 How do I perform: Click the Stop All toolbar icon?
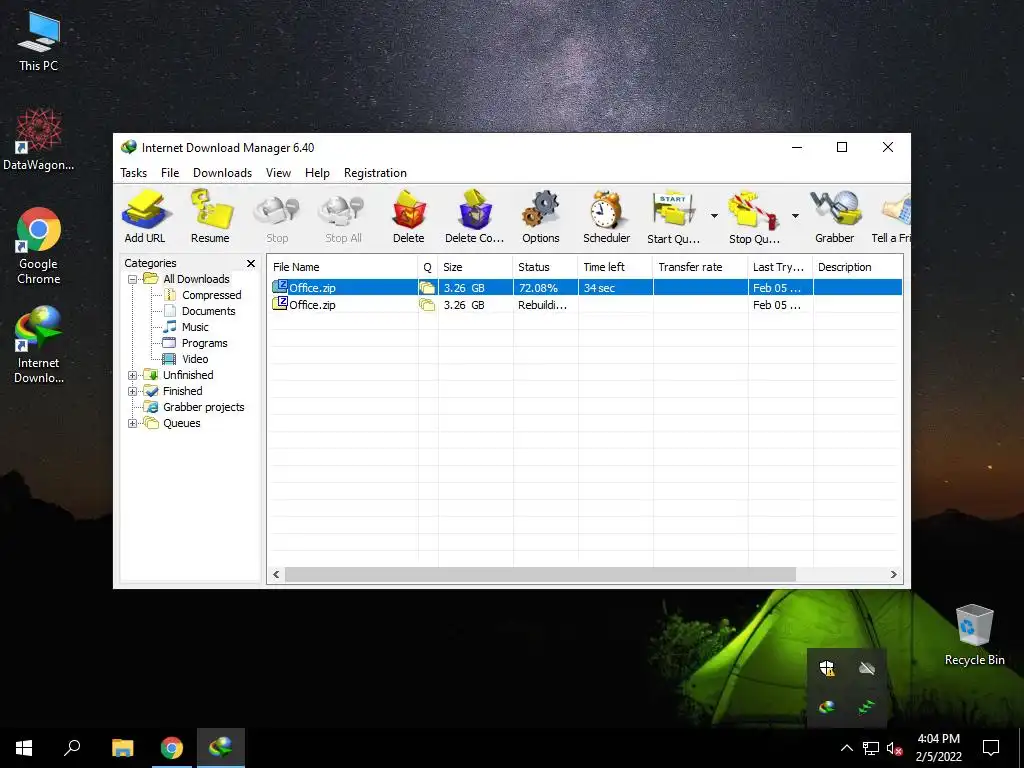click(x=344, y=216)
